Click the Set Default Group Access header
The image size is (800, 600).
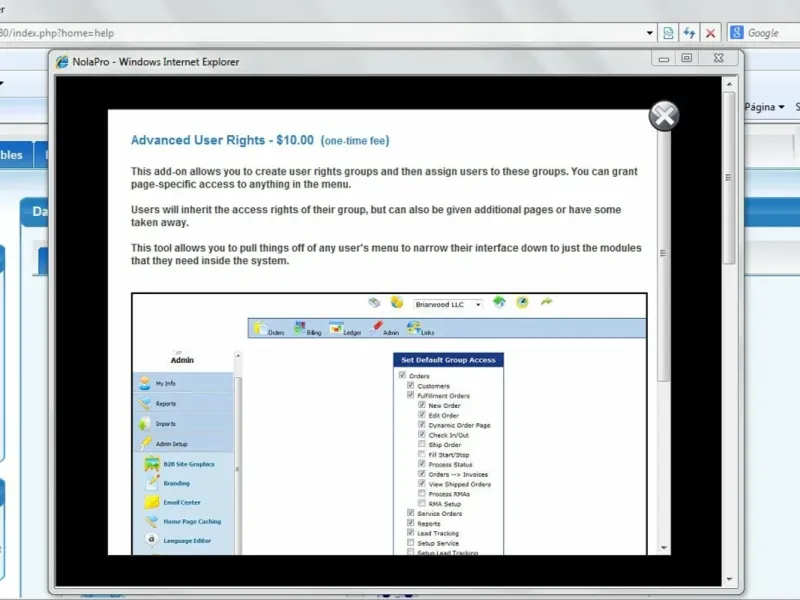point(448,360)
